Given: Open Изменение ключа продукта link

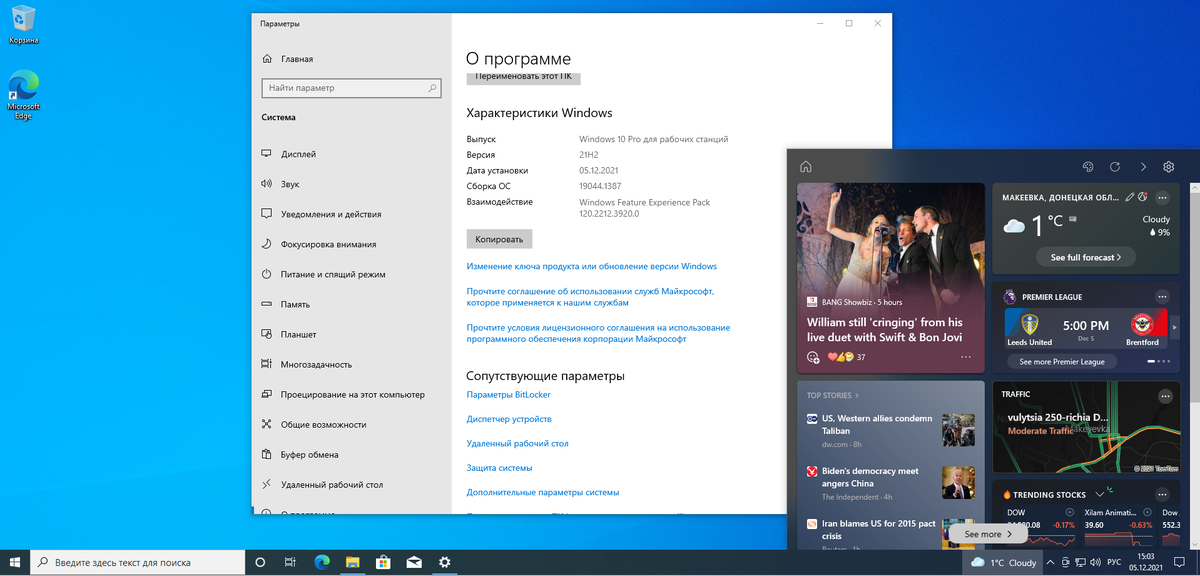Looking at the screenshot, I should tap(592, 266).
